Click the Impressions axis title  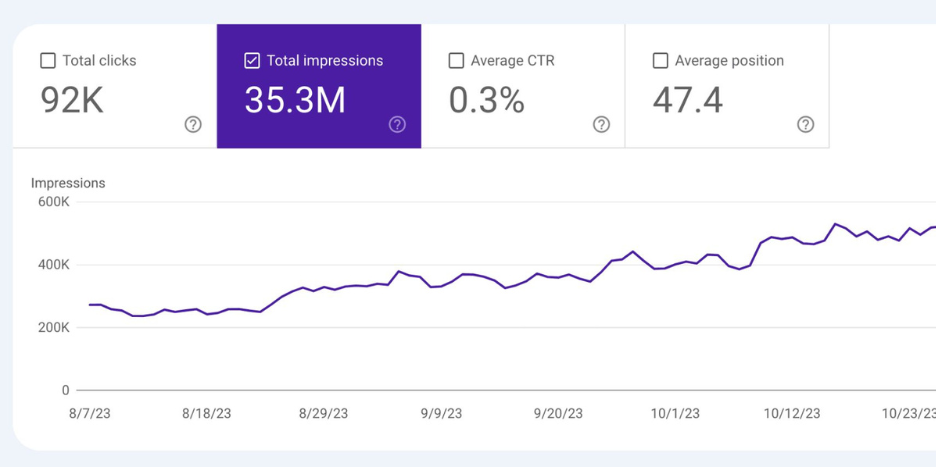coord(68,183)
